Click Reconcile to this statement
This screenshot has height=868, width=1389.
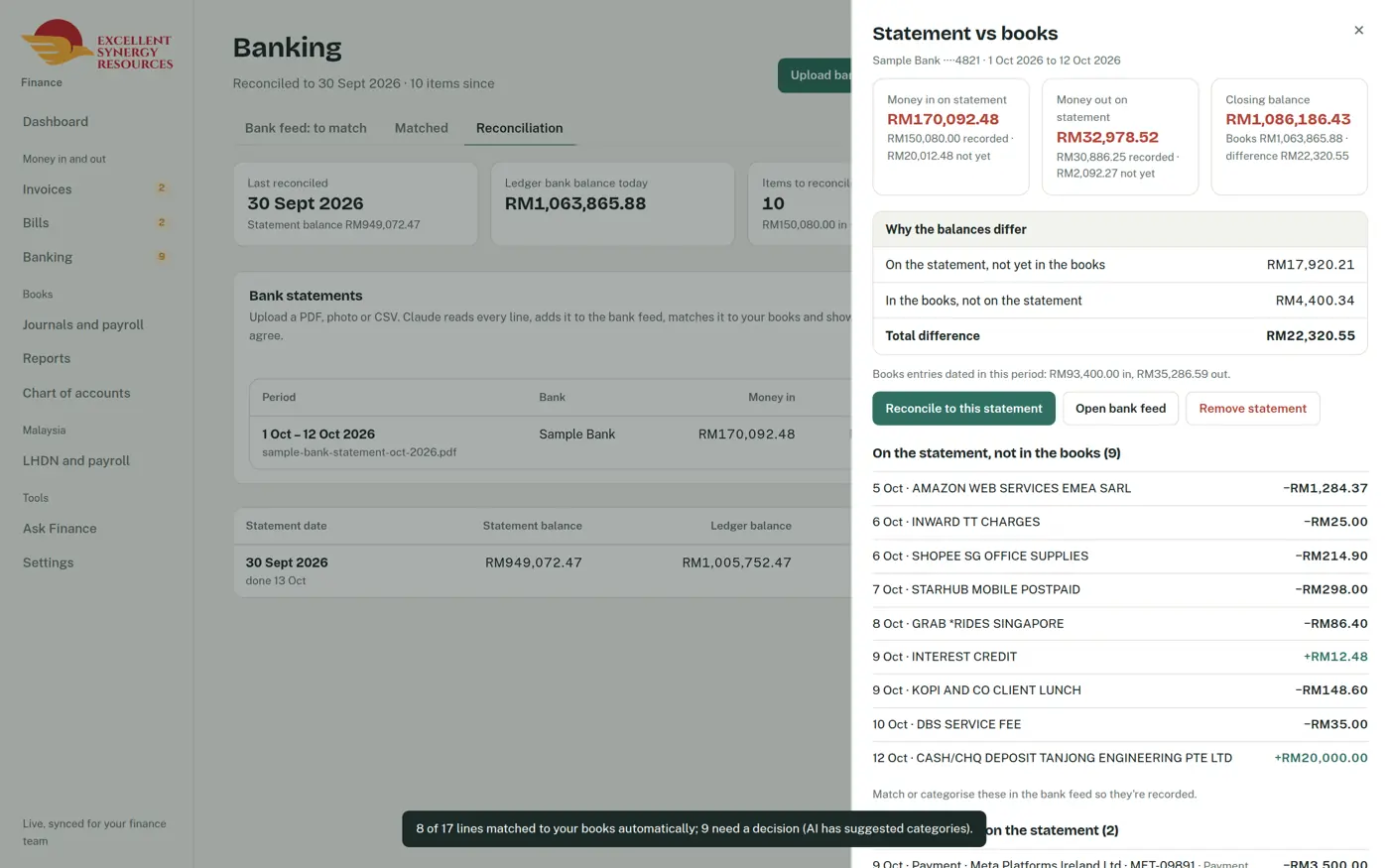[963, 409]
